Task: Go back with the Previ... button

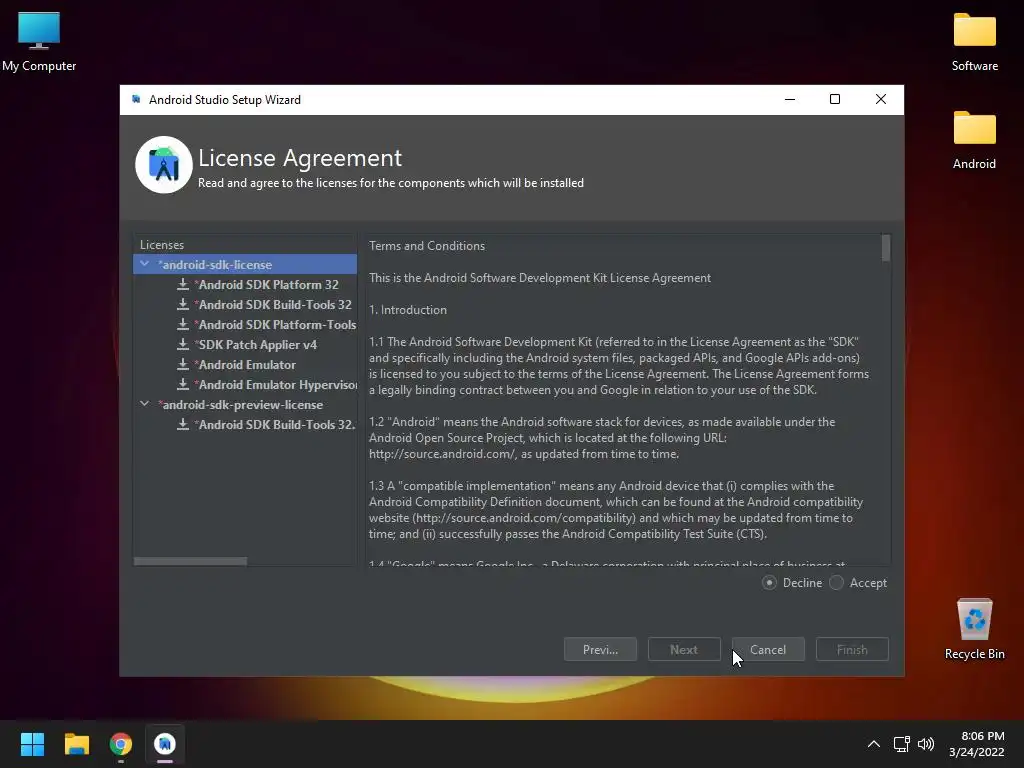Action: pos(600,649)
